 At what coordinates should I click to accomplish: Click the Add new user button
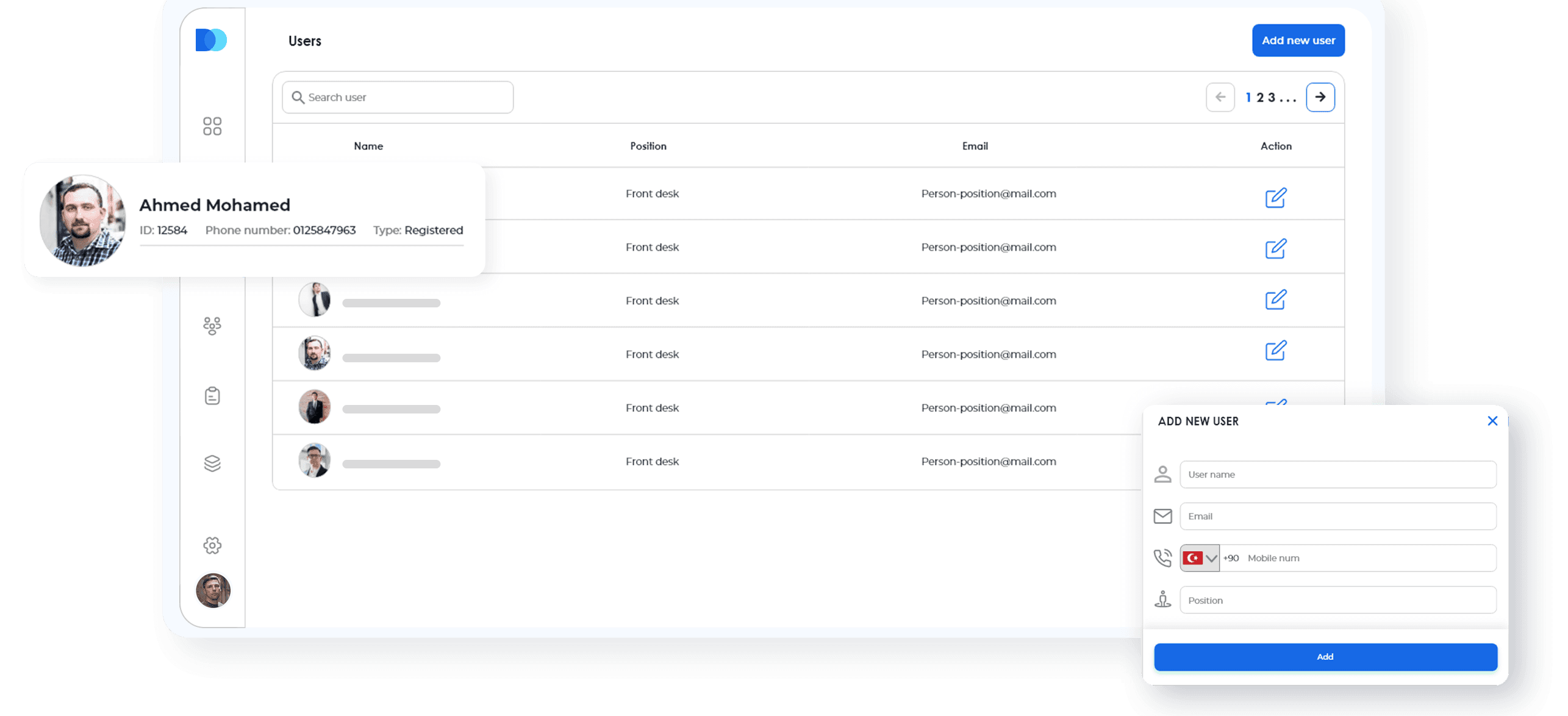point(1298,40)
